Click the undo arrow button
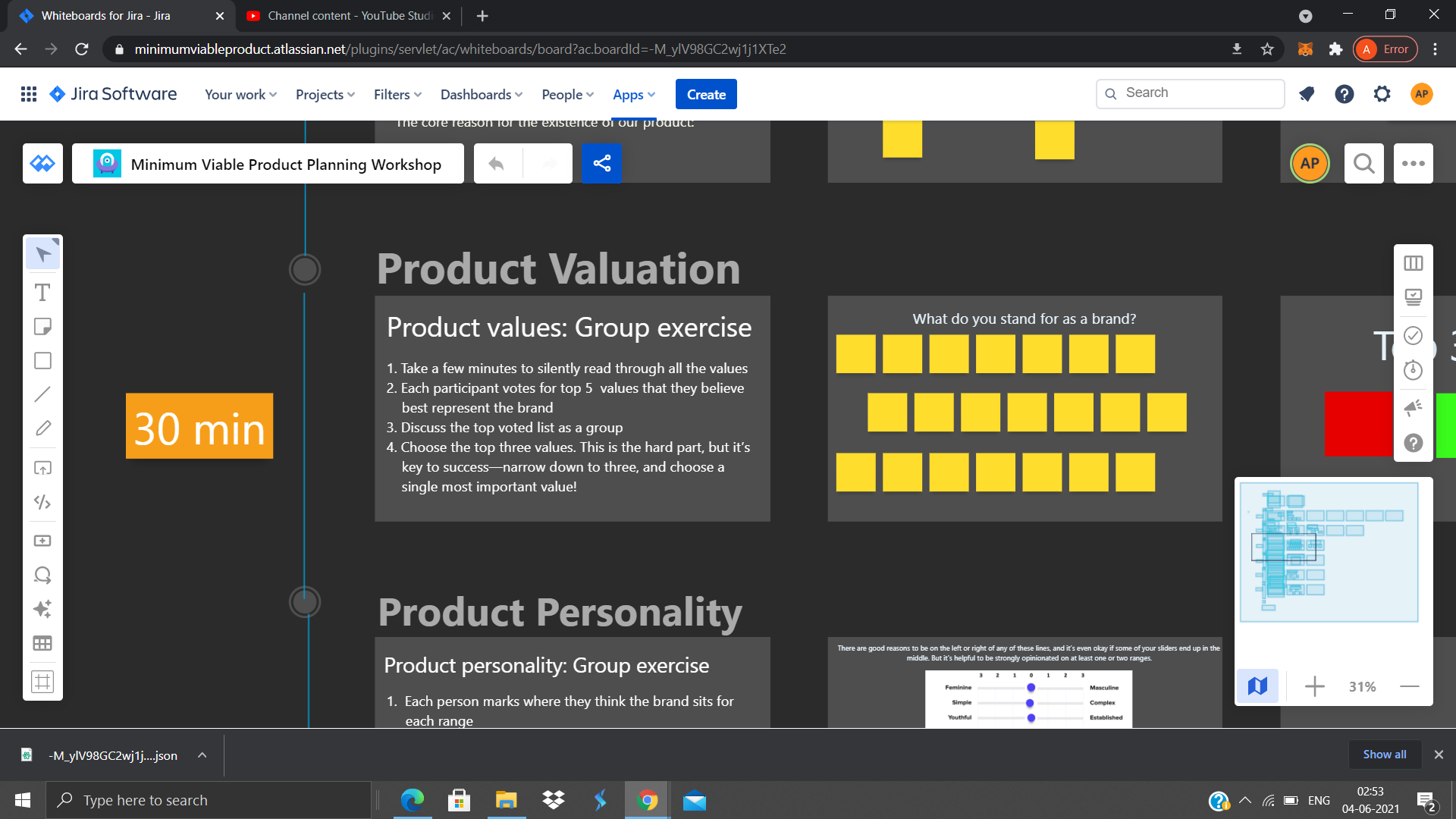The image size is (1456, 819). coord(497,163)
